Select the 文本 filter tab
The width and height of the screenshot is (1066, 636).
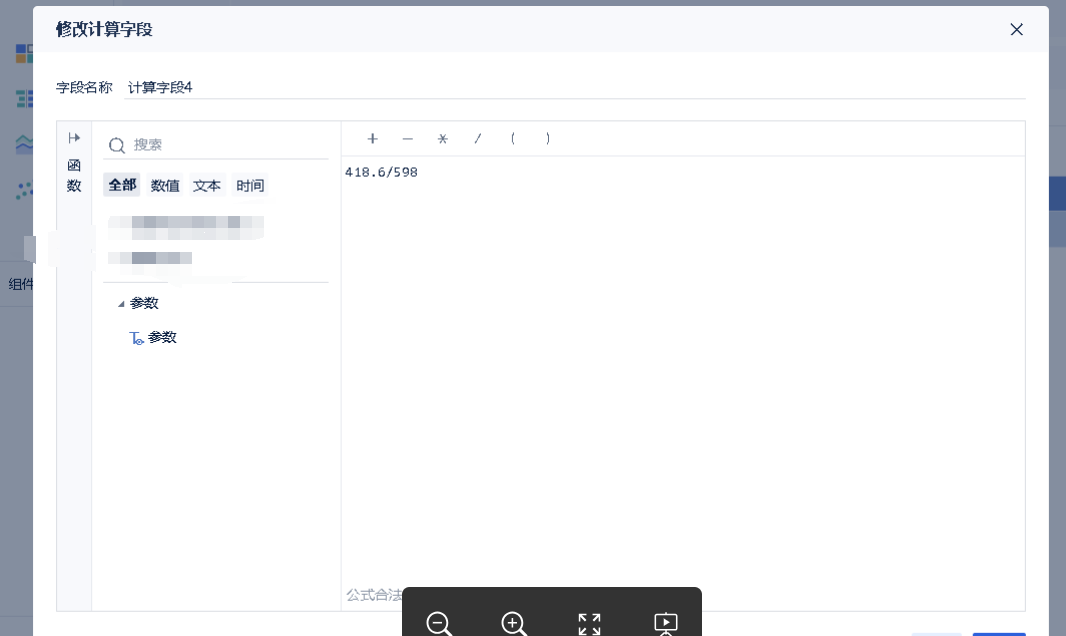tap(207, 186)
